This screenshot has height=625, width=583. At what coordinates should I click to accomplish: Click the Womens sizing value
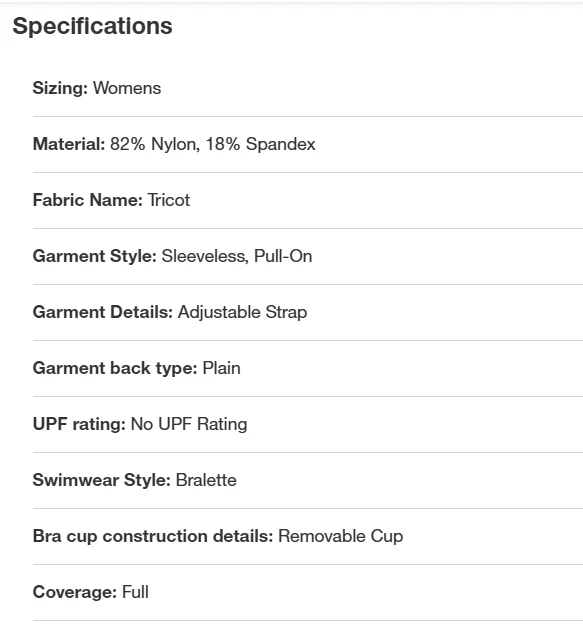(x=127, y=88)
